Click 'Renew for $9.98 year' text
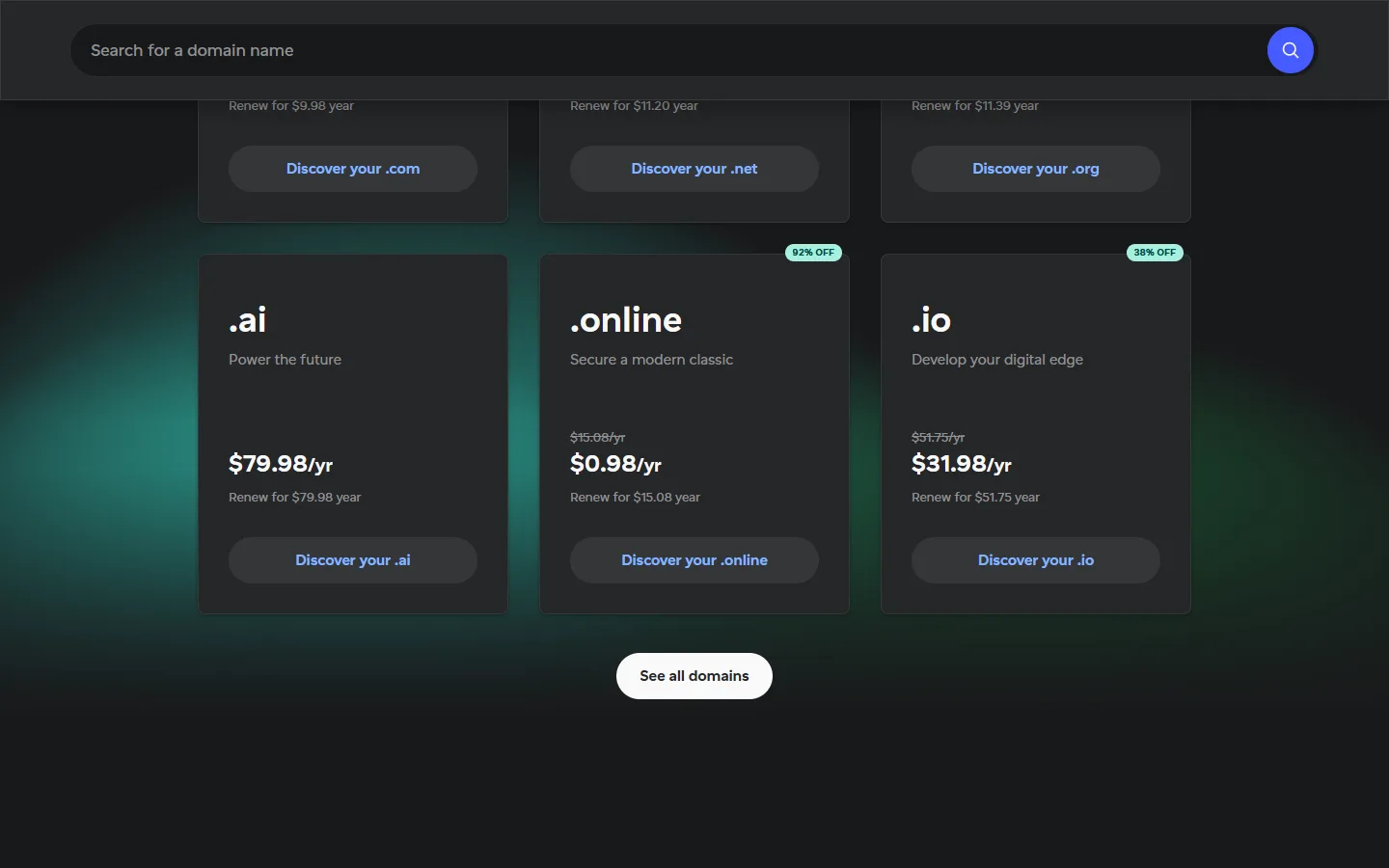Screen dimensions: 1389x868 click(x=291, y=106)
